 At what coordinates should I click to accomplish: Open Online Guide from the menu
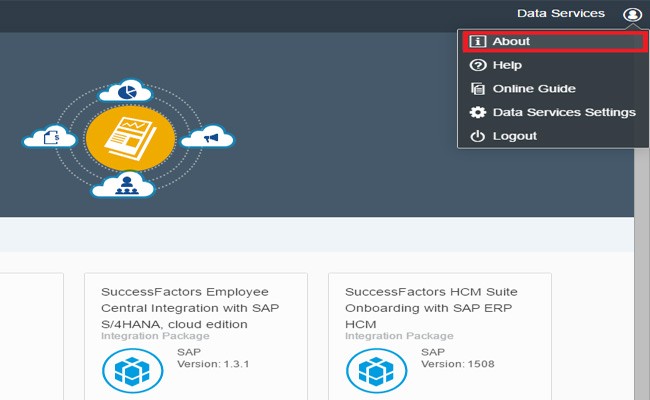[553, 89]
